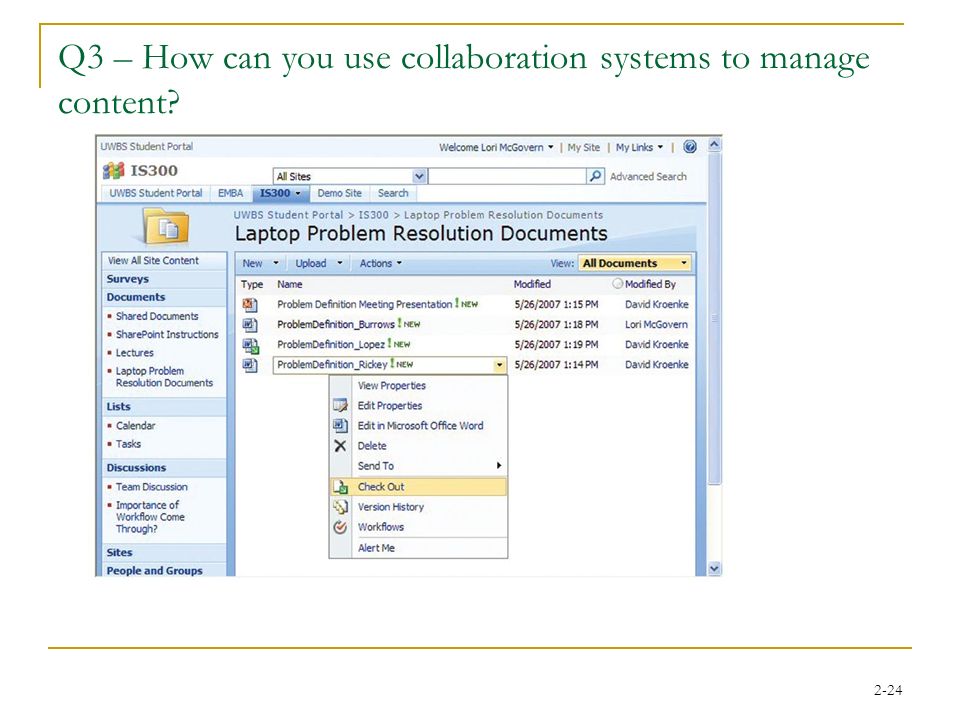Click Word icon for ProblemDefinition_Rickey

[250, 365]
